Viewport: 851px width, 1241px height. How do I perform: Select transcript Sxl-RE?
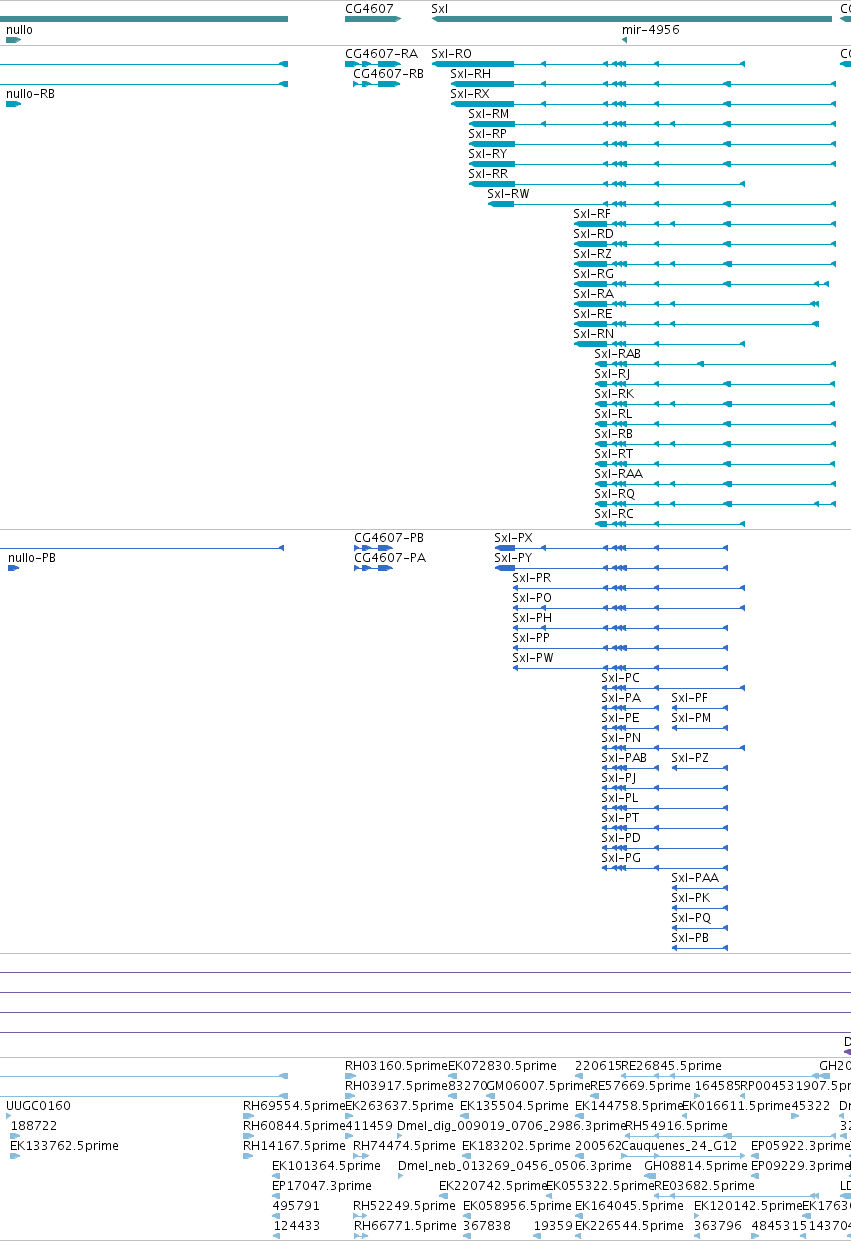592,314
